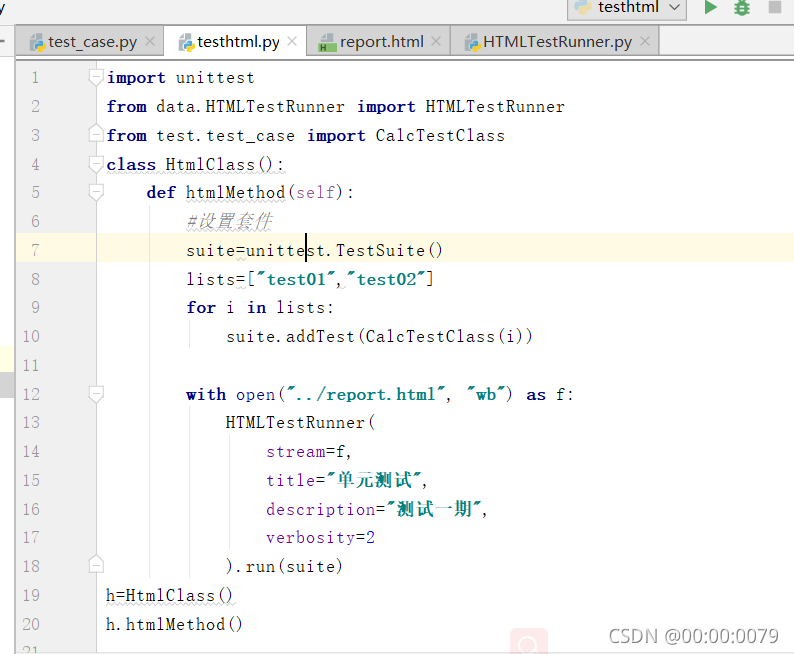Image resolution: width=794 pixels, height=654 pixels.
Task: Switch to the HTMLTestRunner.py tab
Action: pos(557,42)
